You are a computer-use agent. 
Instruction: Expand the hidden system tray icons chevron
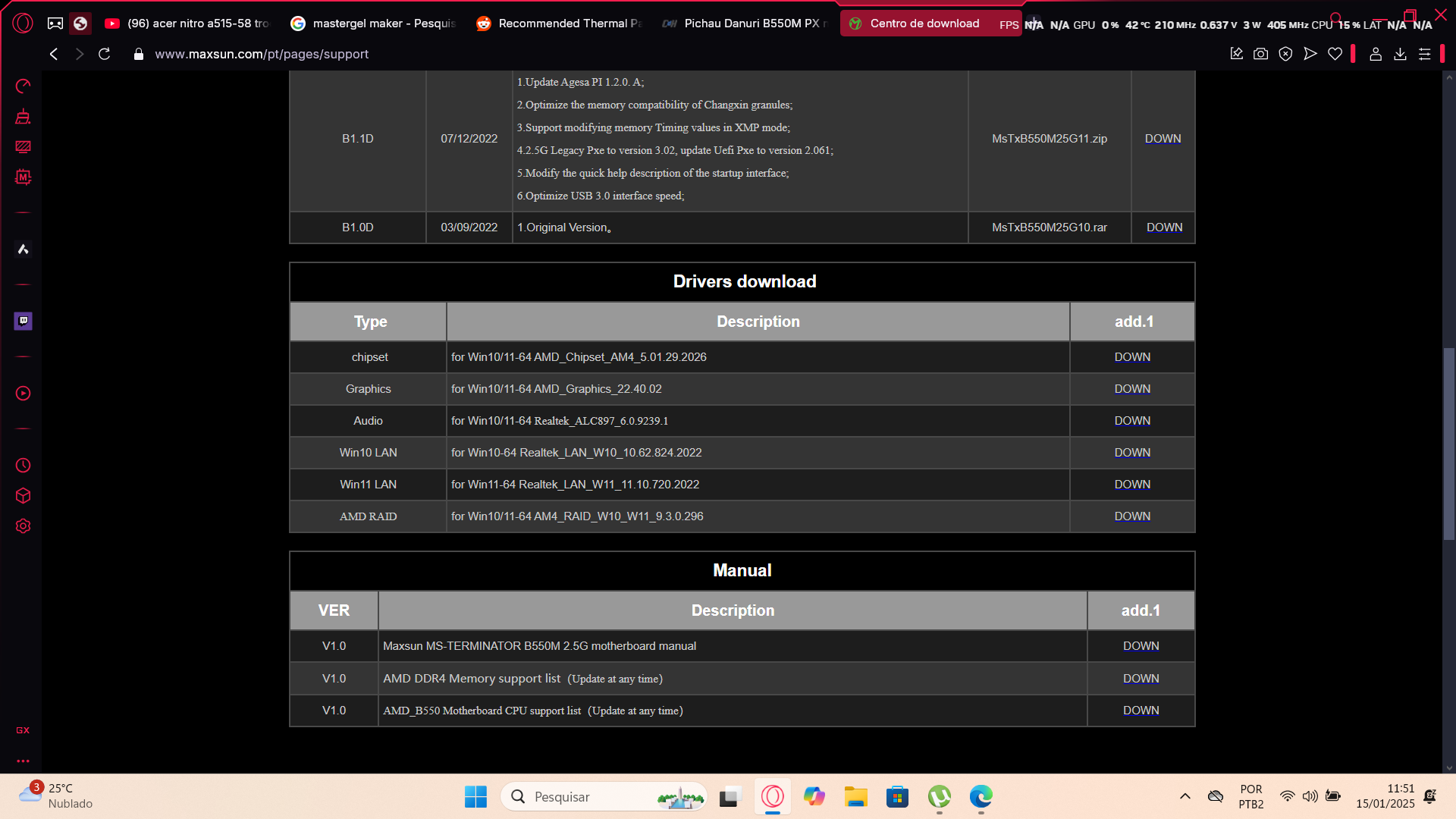[x=1185, y=796]
